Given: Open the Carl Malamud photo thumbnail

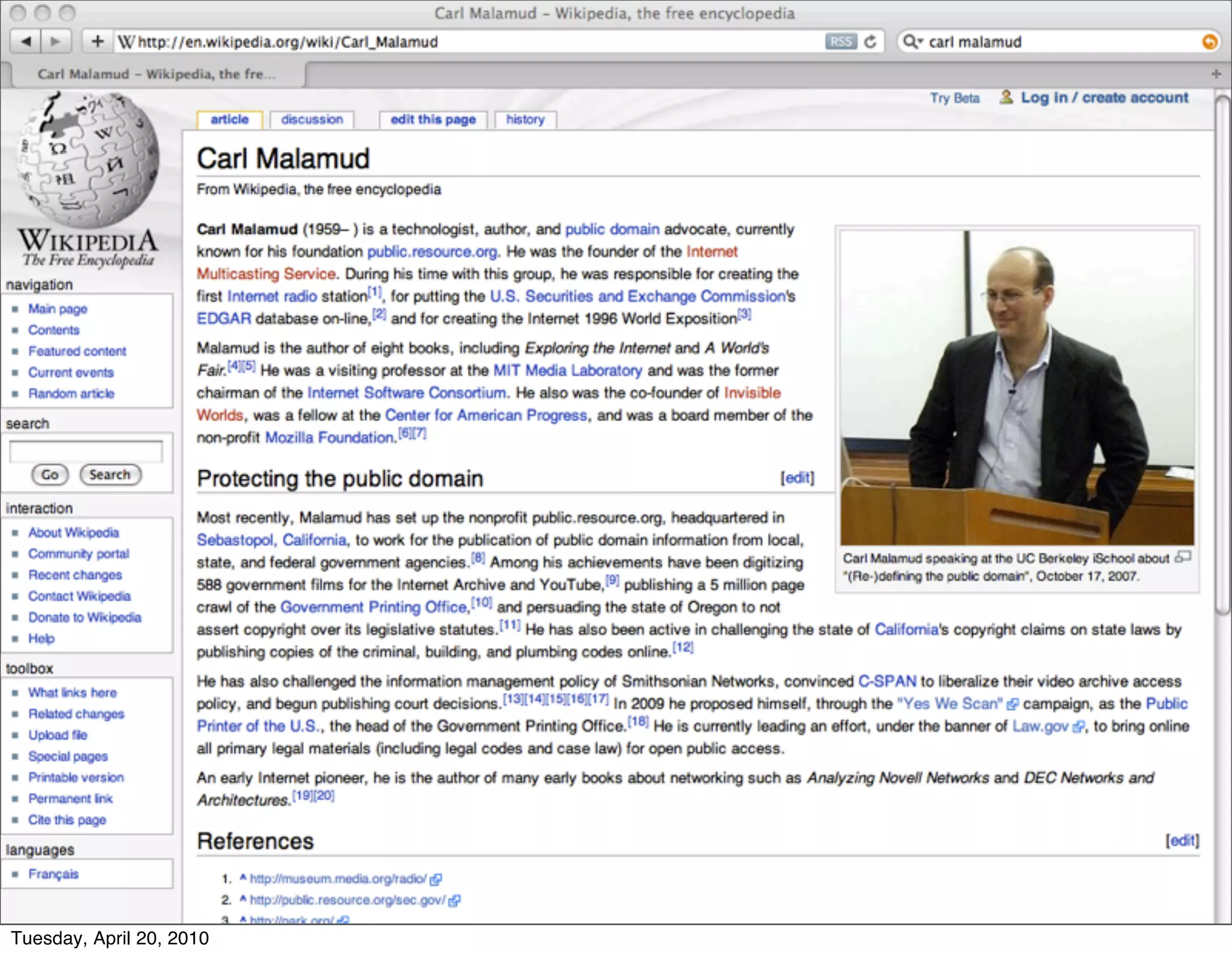Looking at the screenshot, I should (1017, 387).
